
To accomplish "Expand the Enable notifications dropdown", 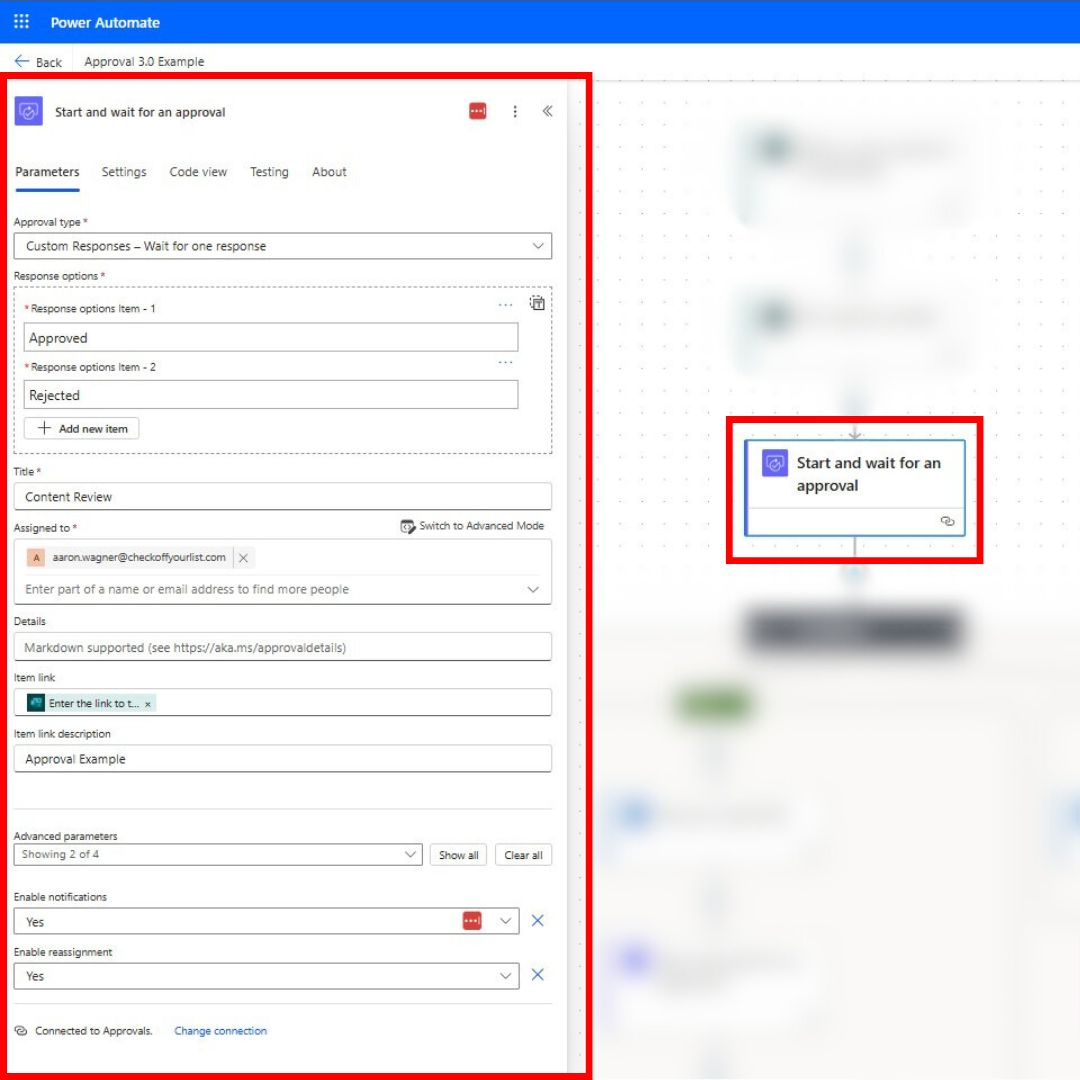I will pyautogui.click(x=506, y=921).
